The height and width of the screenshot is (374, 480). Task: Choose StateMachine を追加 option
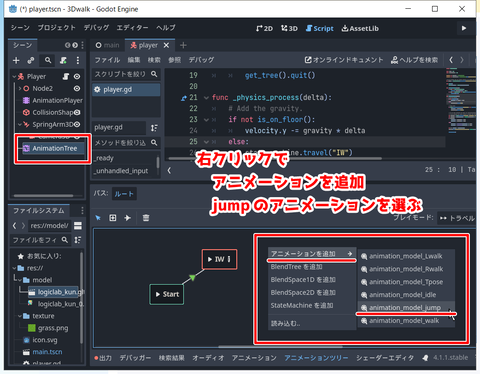(312, 305)
